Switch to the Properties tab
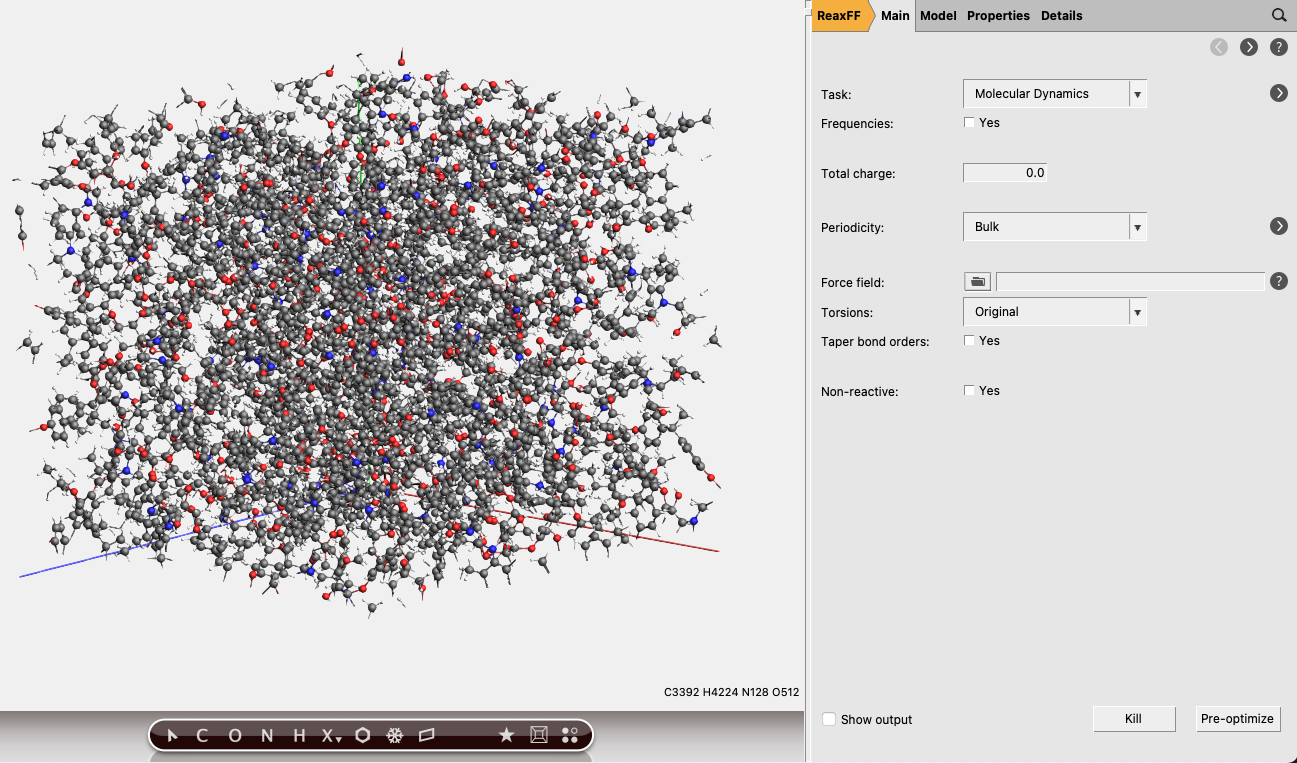1297x763 pixels. pyautogui.click(x=998, y=15)
